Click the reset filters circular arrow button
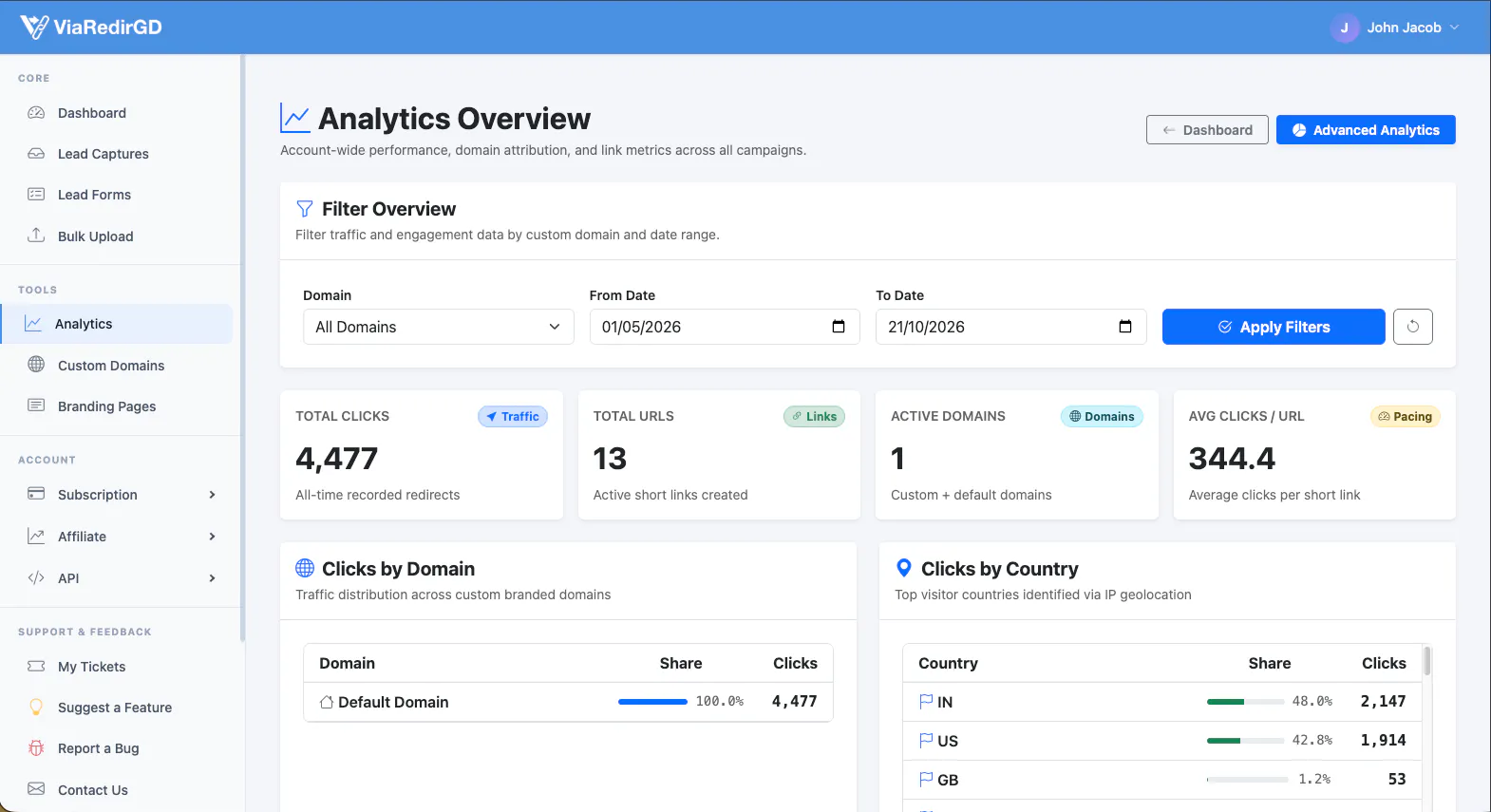Image resolution: width=1491 pixels, height=812 pixels. coord(1413,327)
